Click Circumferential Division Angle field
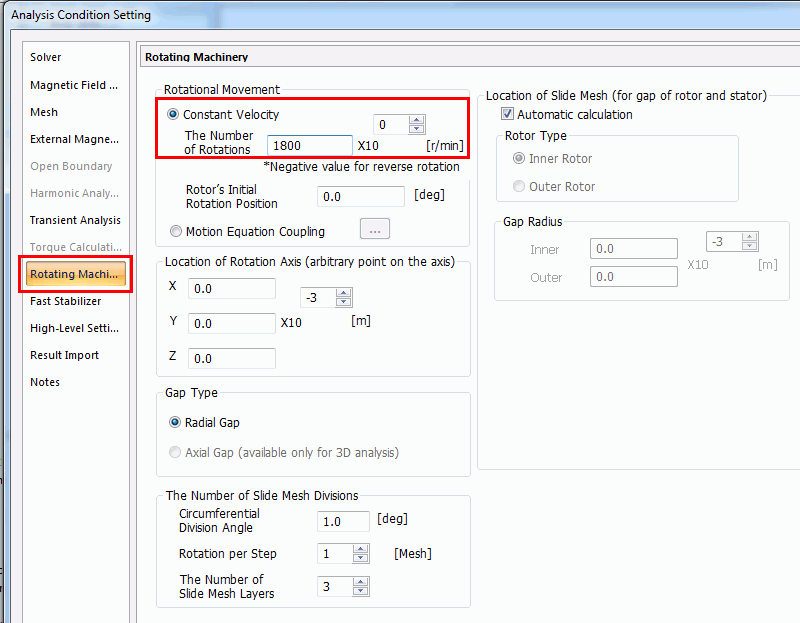The image size is (800, 623). pos(343,521)
